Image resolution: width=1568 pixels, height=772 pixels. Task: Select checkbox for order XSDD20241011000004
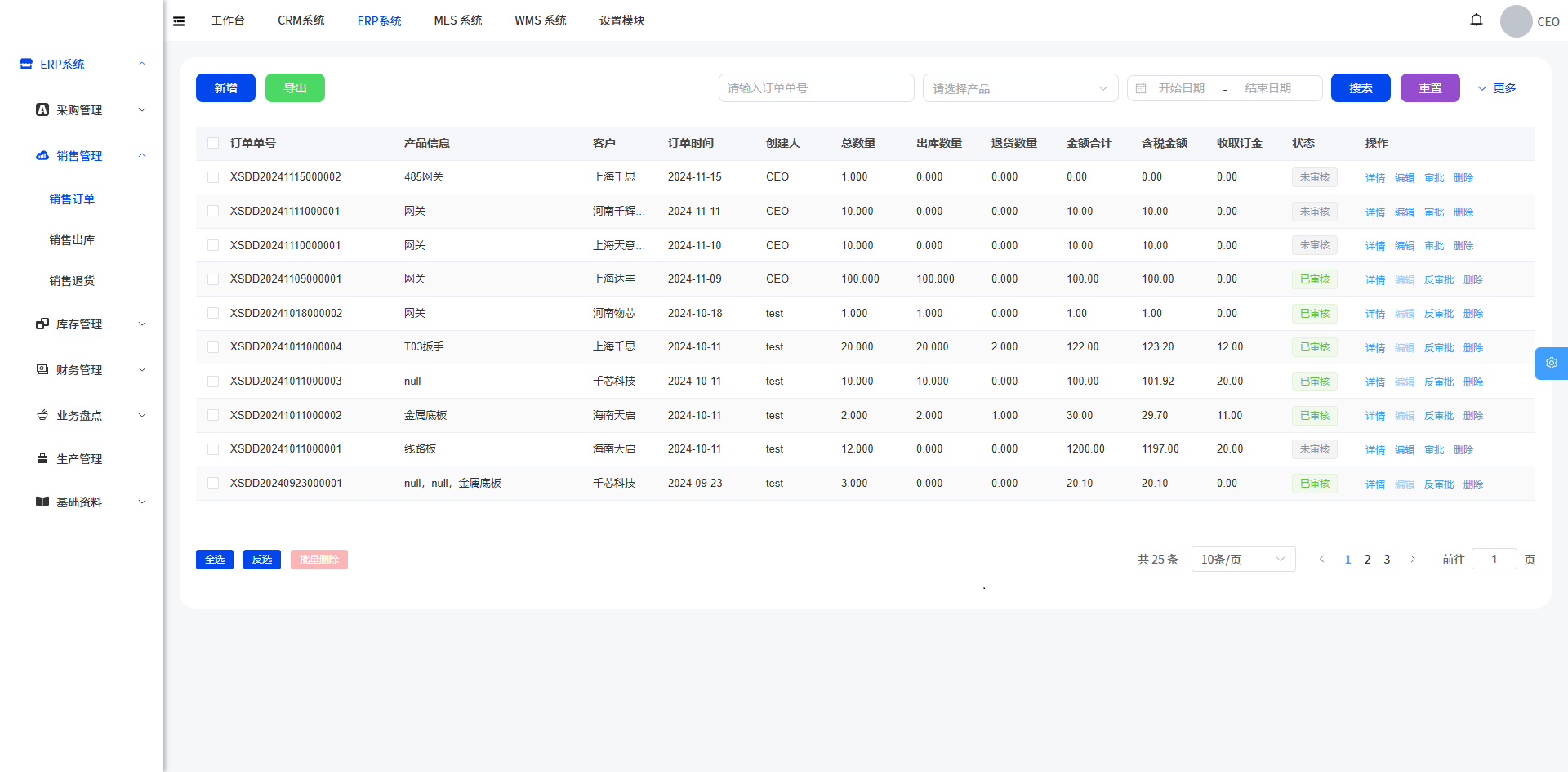213,347
